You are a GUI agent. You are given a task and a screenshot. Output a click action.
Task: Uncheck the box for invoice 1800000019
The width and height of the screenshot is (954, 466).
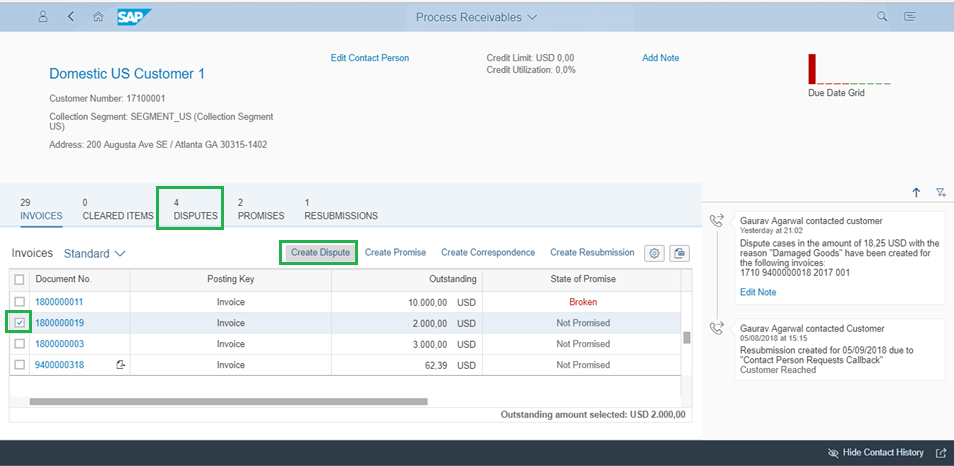[19, 322]
